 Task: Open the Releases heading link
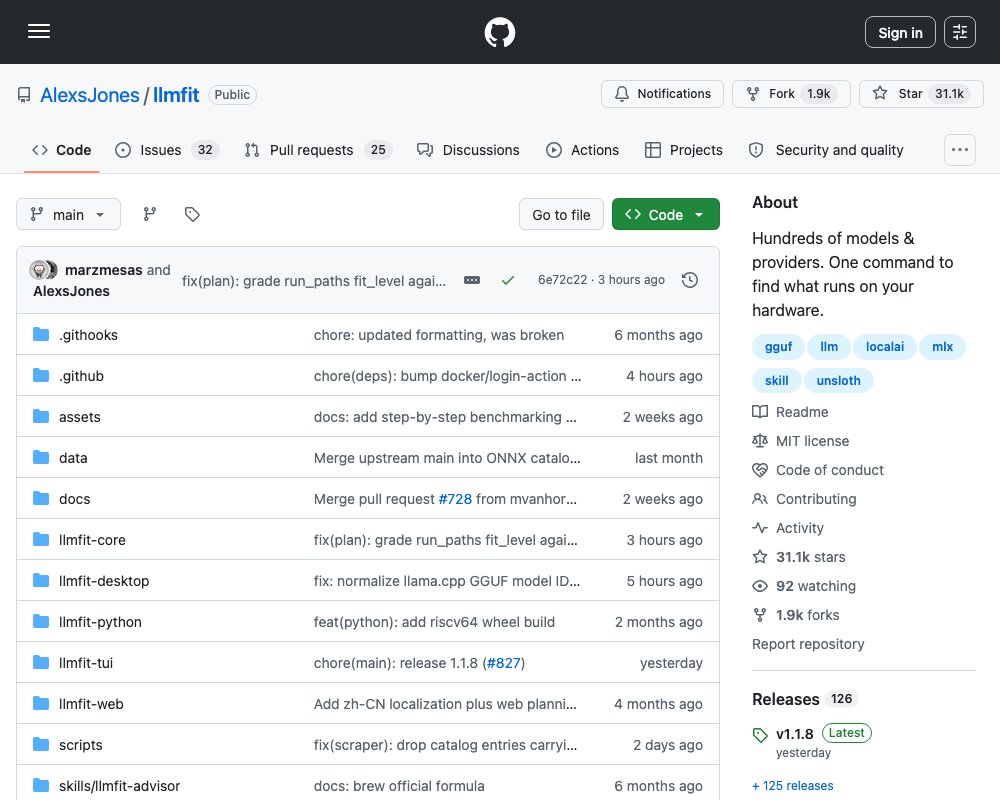[805, 699]
